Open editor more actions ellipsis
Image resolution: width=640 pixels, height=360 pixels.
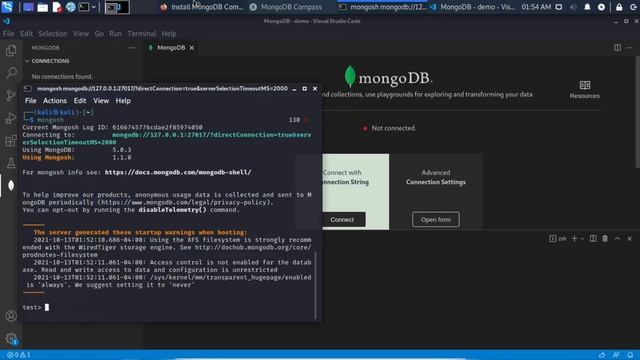click(629, 48)
